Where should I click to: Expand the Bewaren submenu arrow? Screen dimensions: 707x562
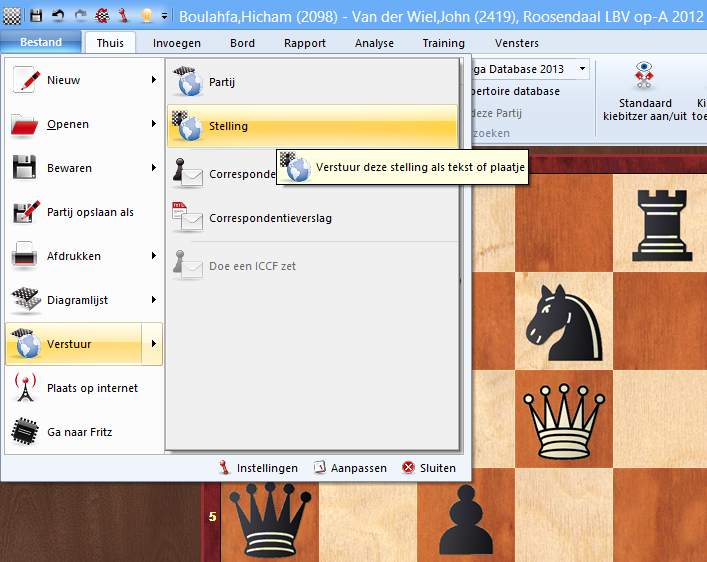tap(154, 168)
